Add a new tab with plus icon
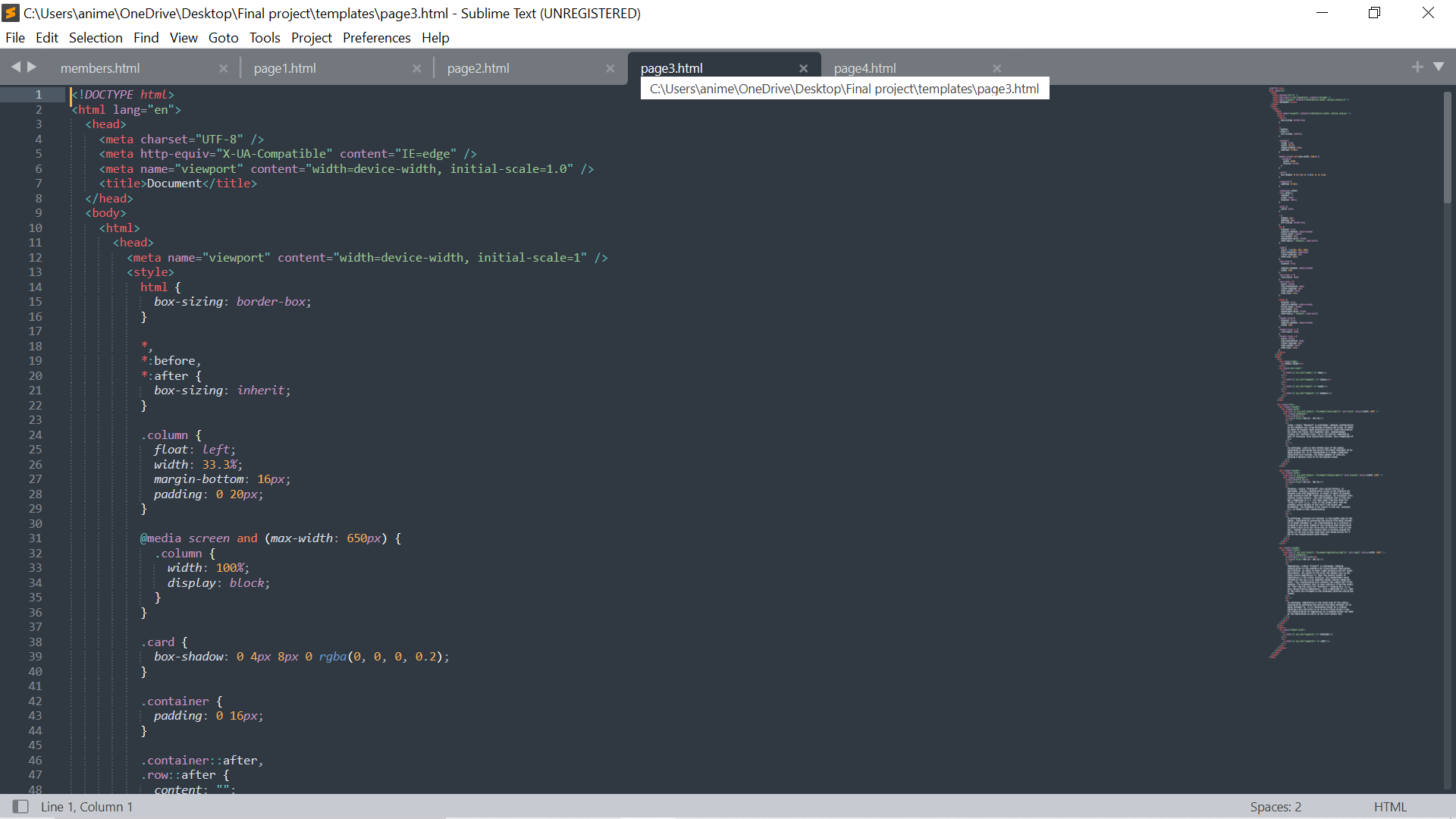 [x=1417, y=67]
